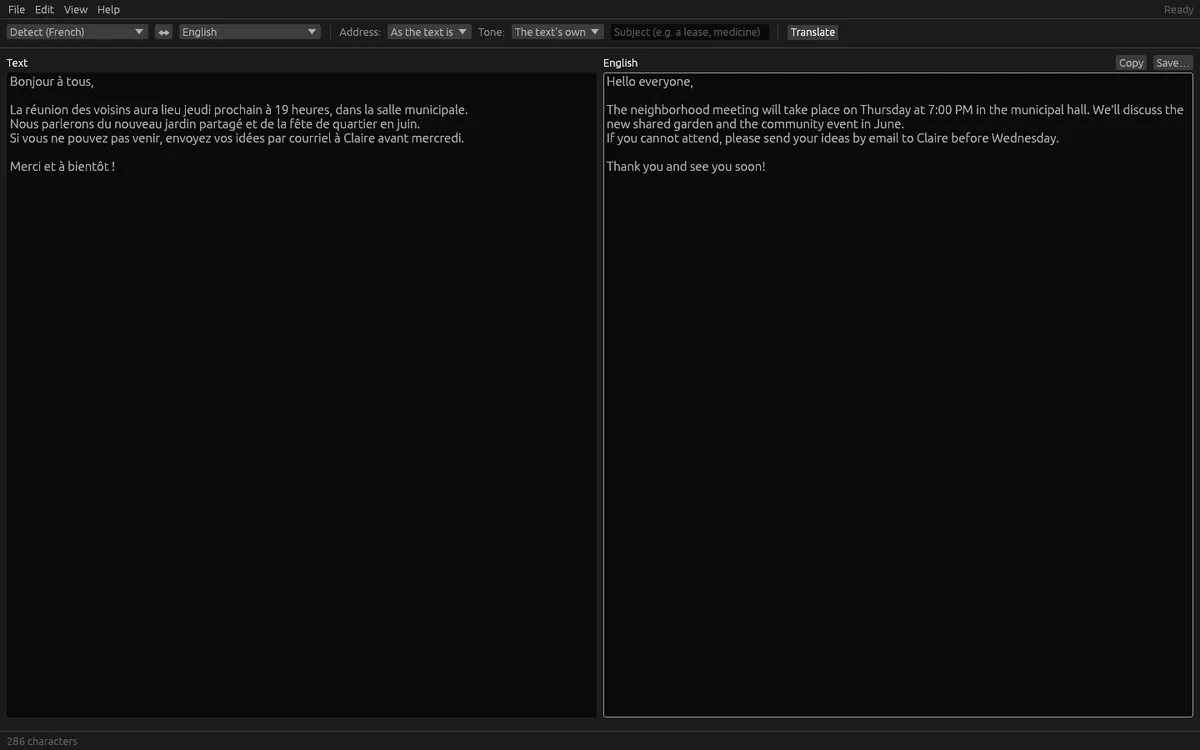Image resolution: width=1200 pixels, height=750 pixels.
Task: Swap the source and target languages
Action: point(164,32)
